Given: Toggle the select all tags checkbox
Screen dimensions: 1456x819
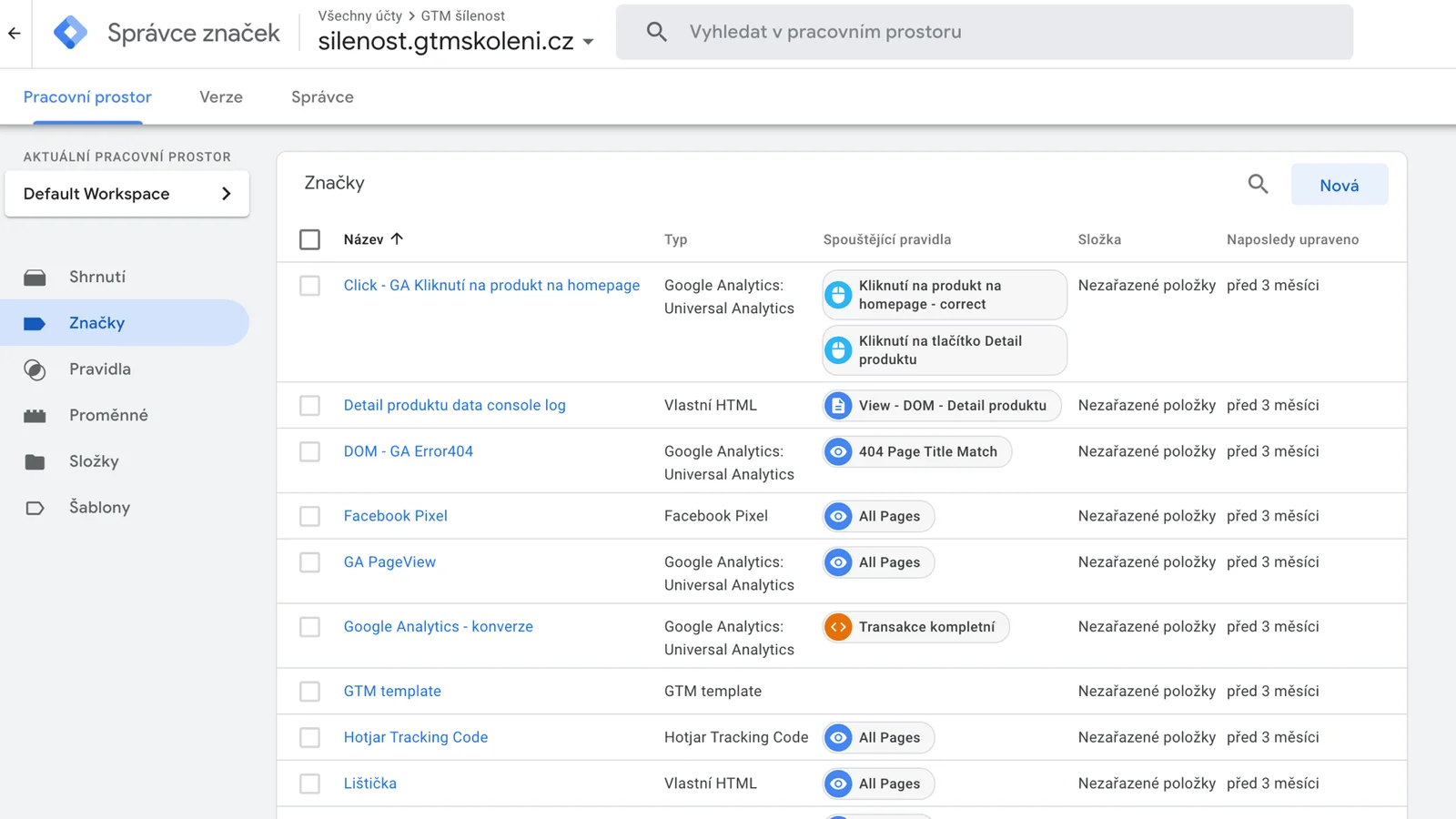Looking at the screenshot, I should [x=310, y=239].
